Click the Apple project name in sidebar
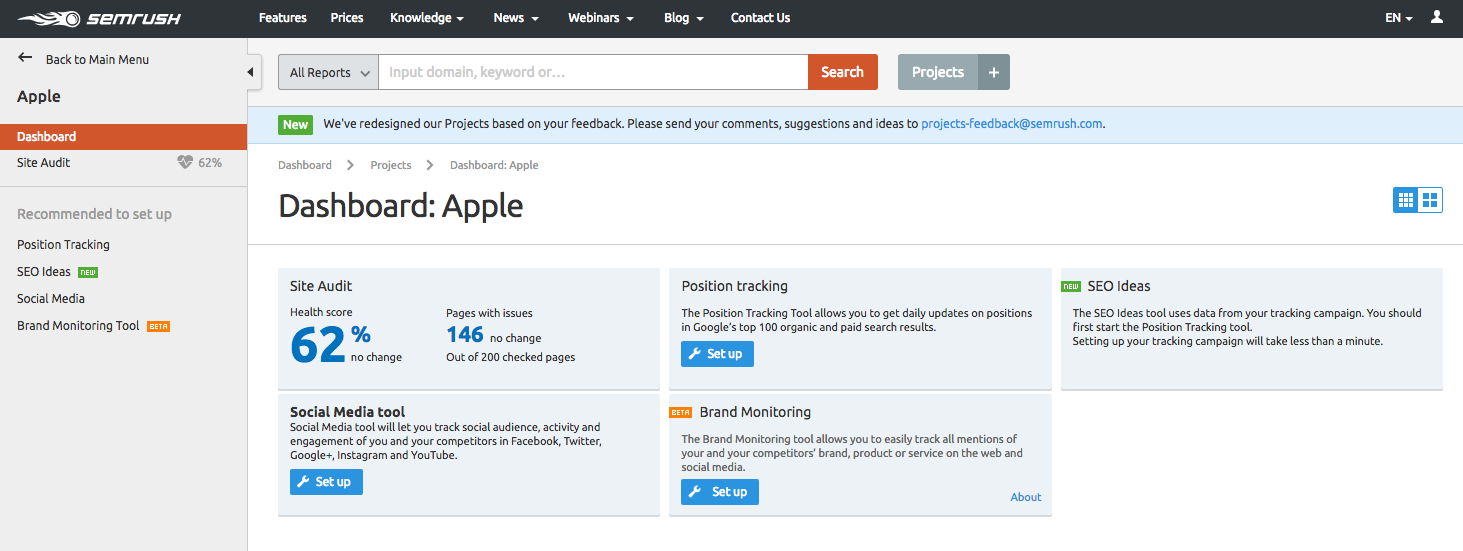The image size is (1463, 551). (x=39, y=96)
